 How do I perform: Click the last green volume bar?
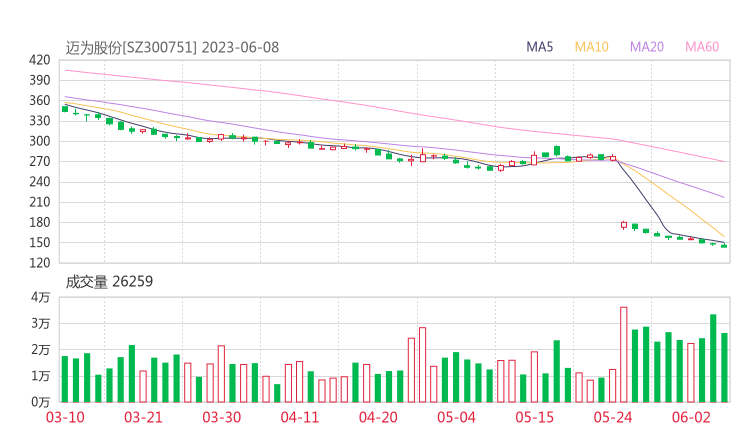click(724, 366)
